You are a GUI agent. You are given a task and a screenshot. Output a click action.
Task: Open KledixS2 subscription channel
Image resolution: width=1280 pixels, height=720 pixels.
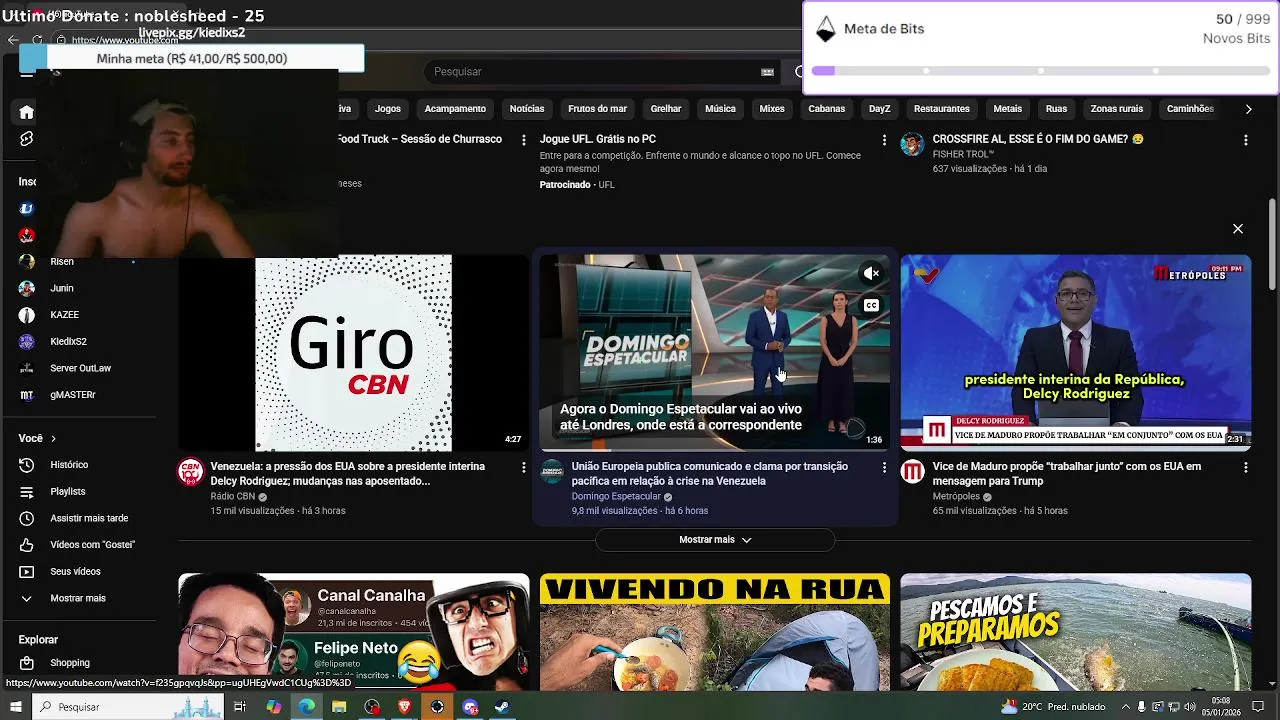pyautogui.click(x=68, y=342)
